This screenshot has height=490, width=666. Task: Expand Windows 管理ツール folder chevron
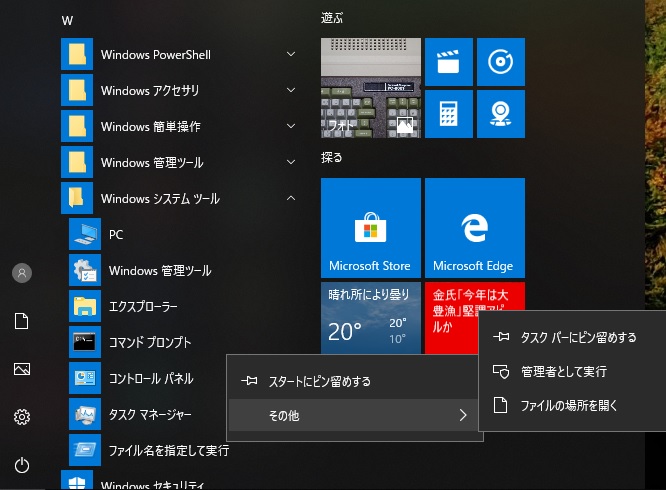tap(291, 162)
